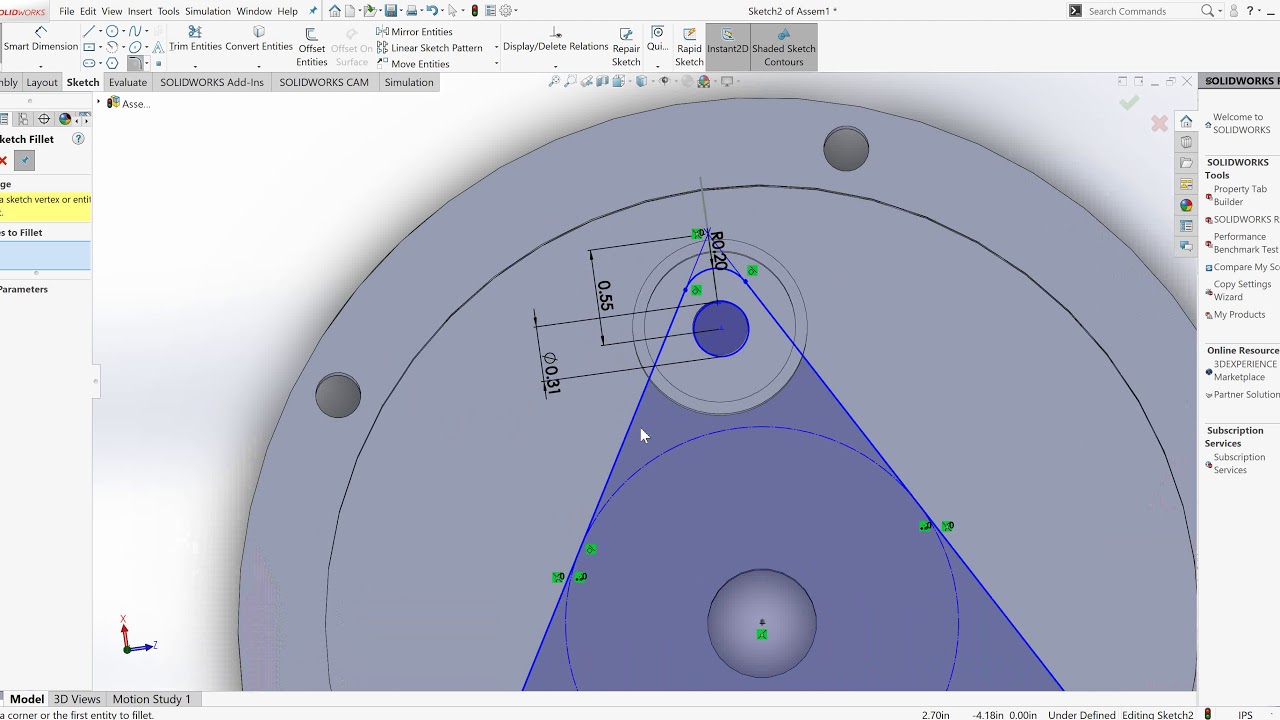
Task: Expand Linear Sketch Pattern dropdown arrow
Action: [496, 47]
